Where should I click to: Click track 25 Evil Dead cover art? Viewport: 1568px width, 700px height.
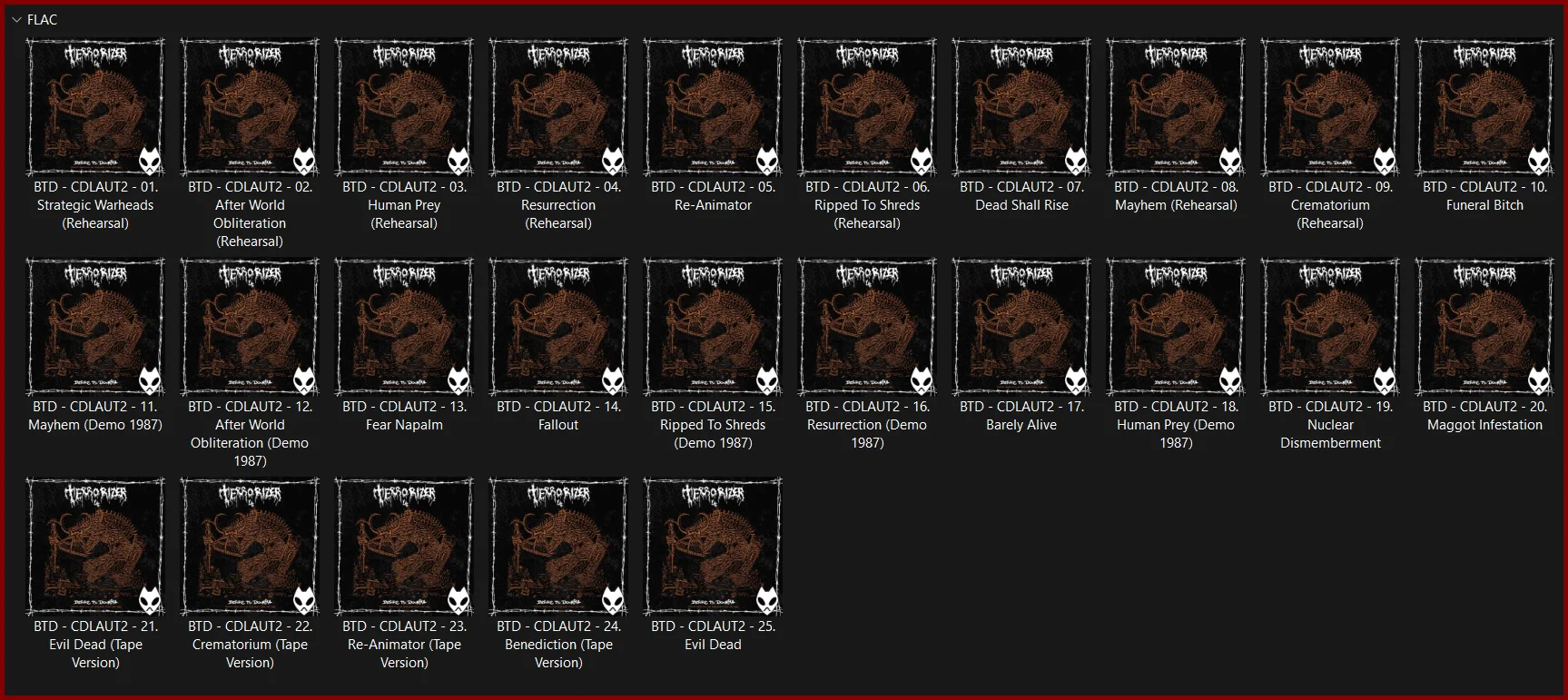[713, 547]
